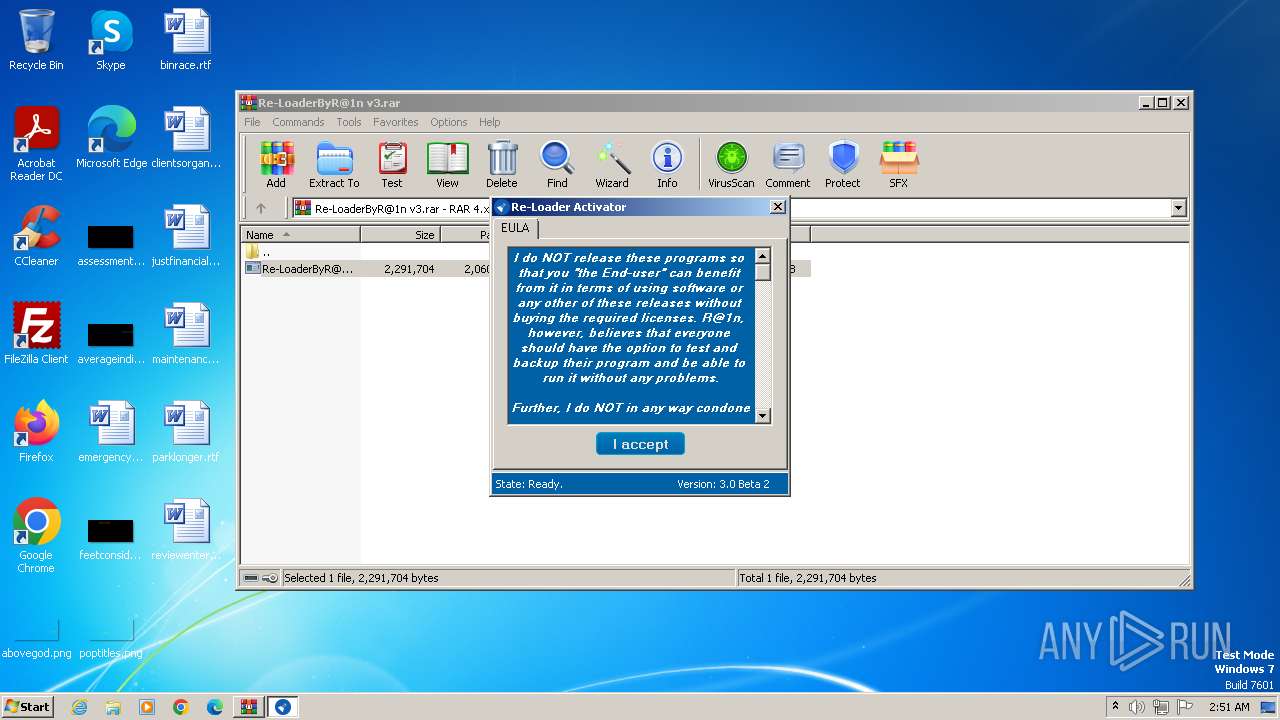Open Acrobat Reader DC shortcut
Viewport: 1280px width, 720px height.
(x=36, y=144)
